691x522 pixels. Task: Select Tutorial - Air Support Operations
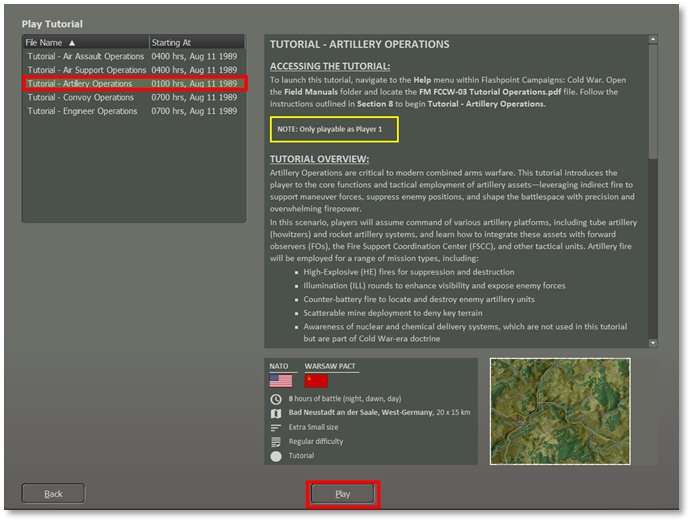tap(86, 71)
